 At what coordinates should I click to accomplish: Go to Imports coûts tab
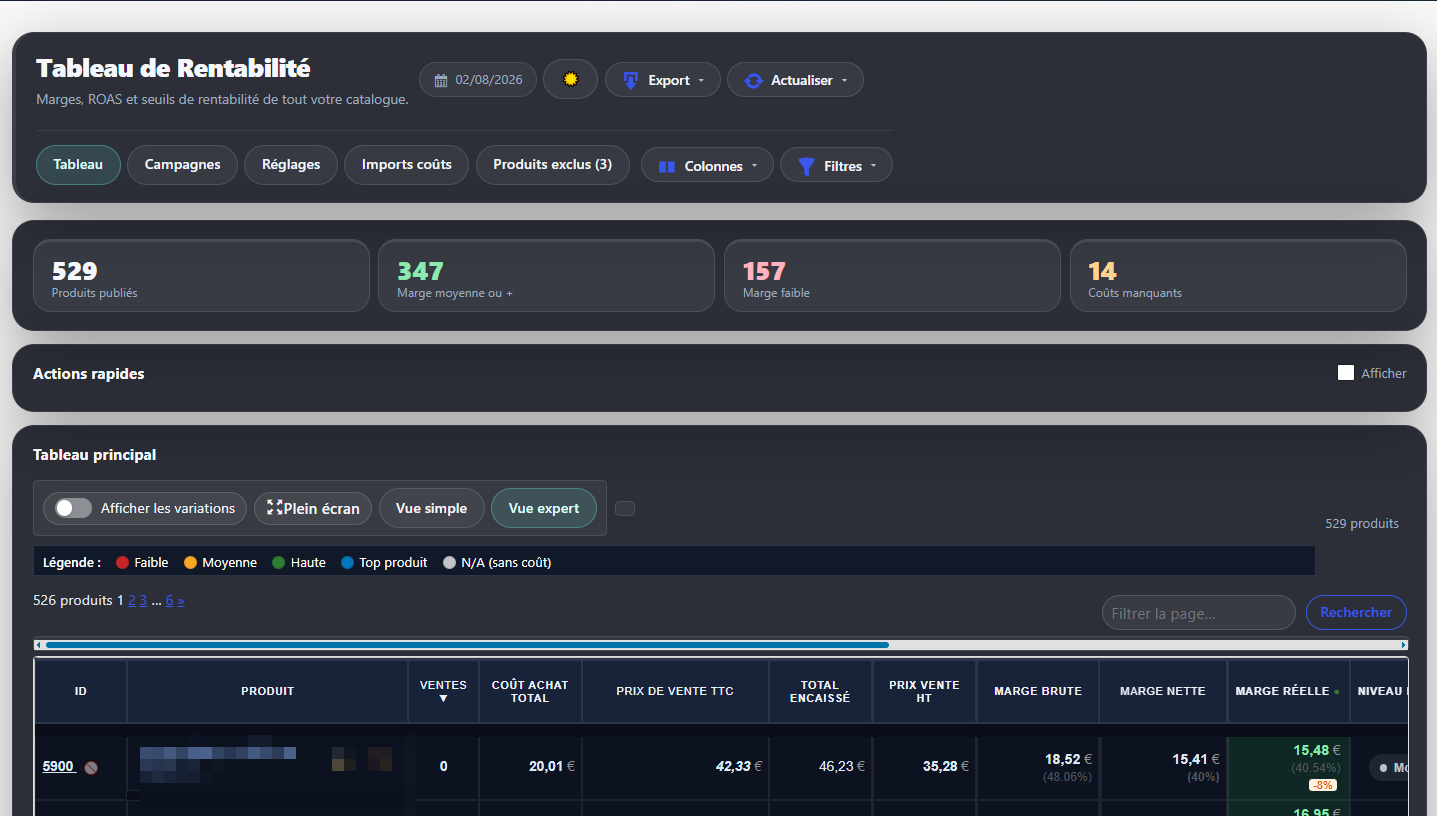click(407, 165)
